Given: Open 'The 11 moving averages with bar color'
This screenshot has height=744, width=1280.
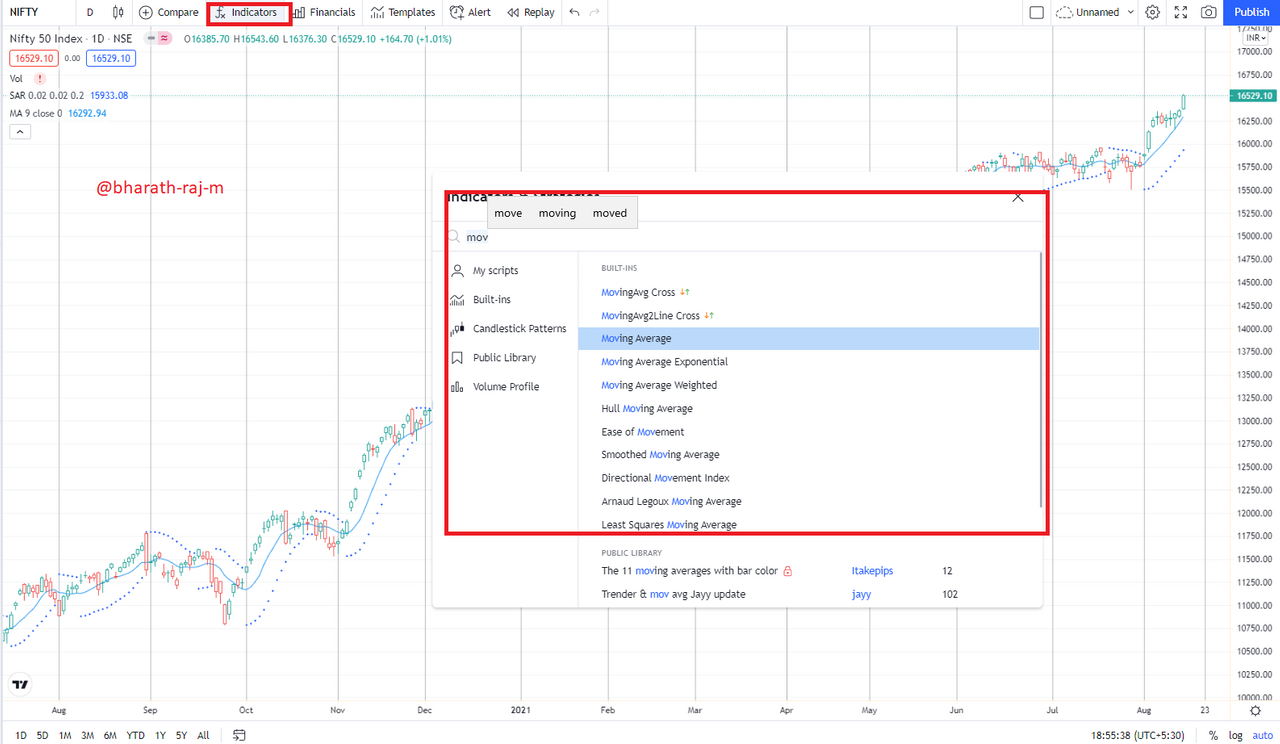Looking at the screenshot, I should click(689, 571).
